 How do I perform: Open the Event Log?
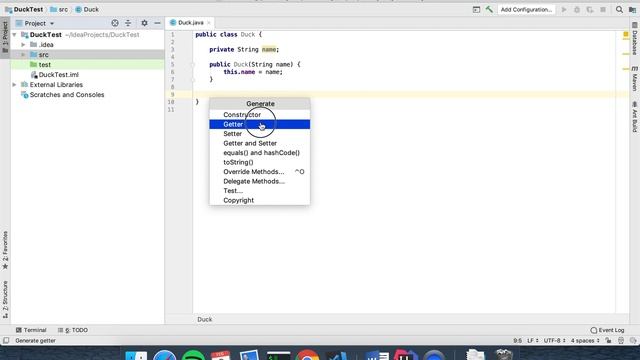(607, 330)
